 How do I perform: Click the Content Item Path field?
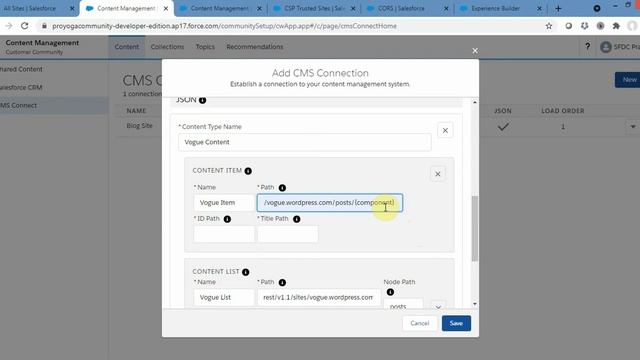coord(330,203)
